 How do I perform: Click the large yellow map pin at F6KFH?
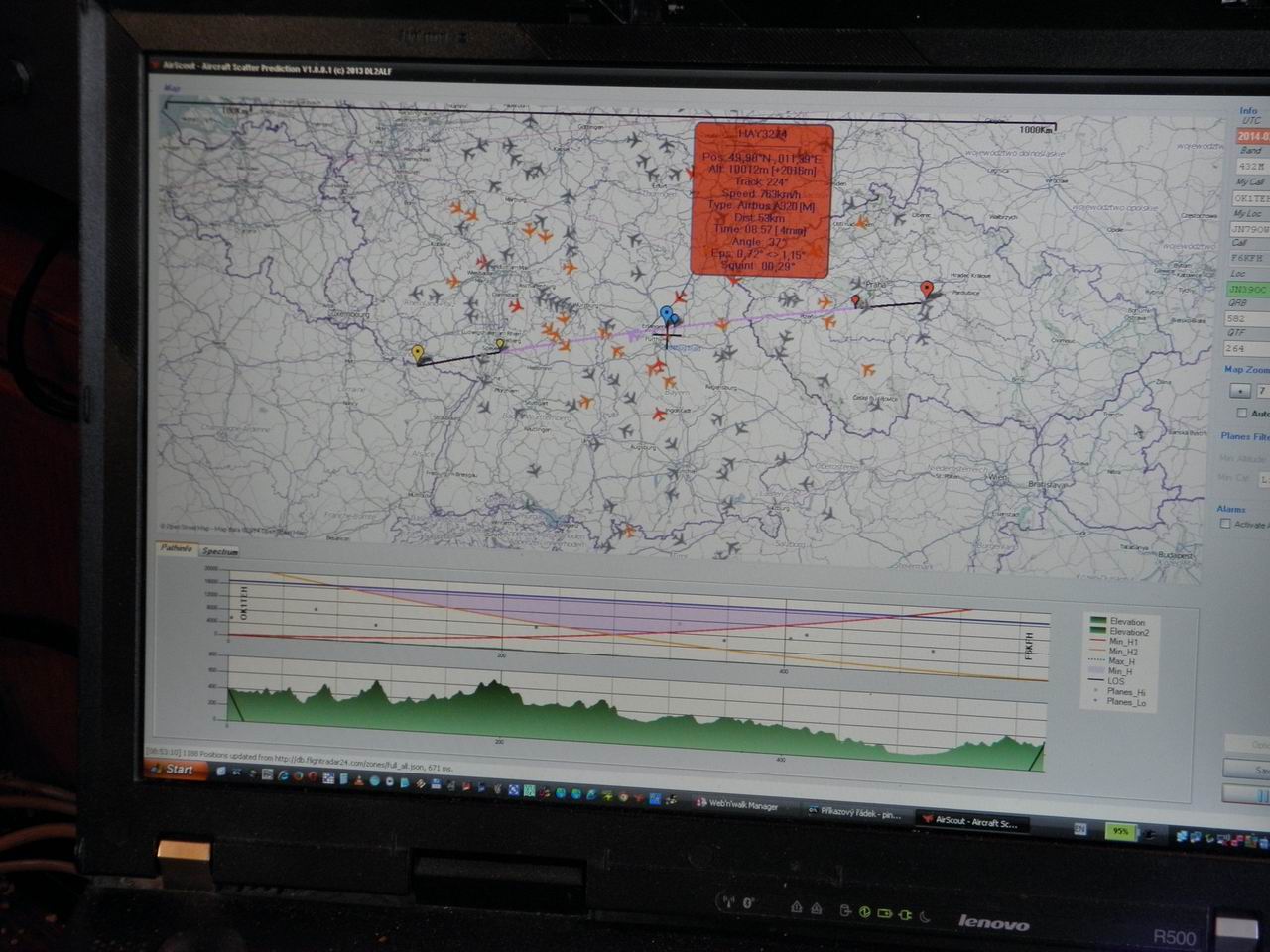tap(418, 353)
